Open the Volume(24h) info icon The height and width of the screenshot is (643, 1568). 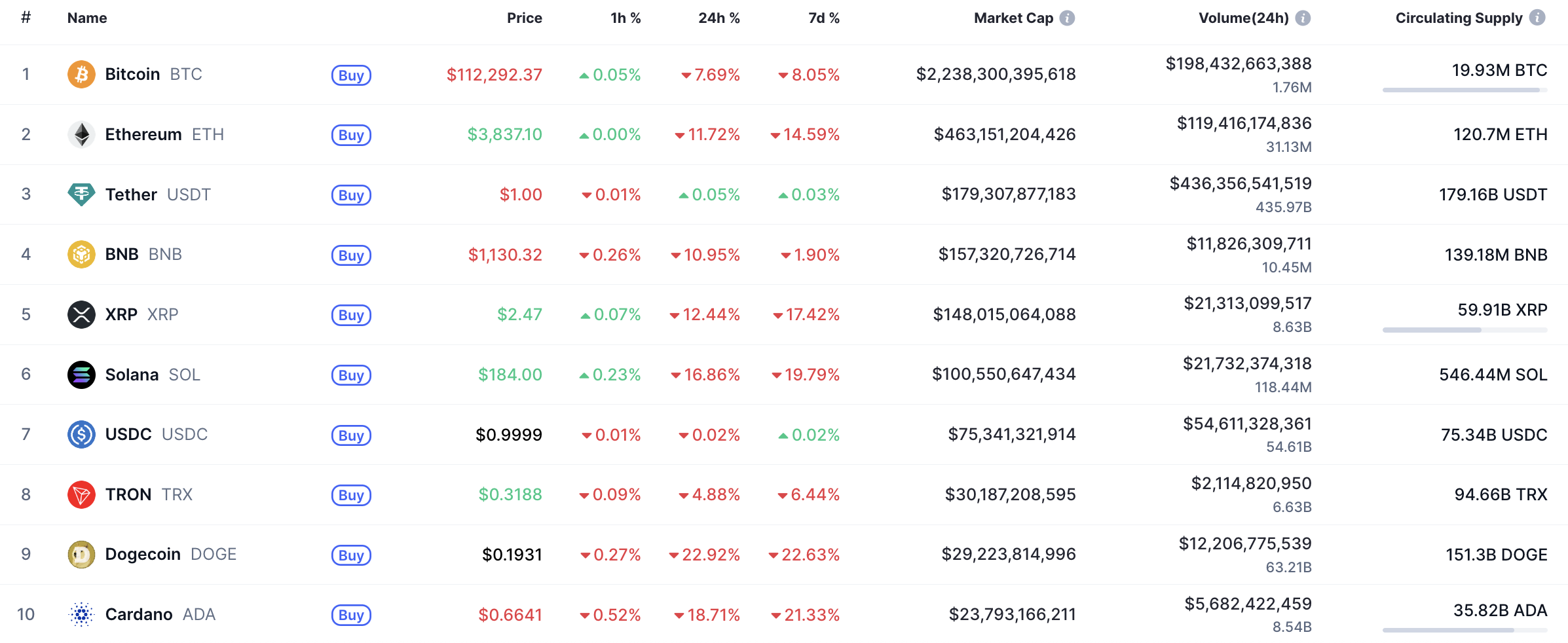click(x=1303, y=18)
